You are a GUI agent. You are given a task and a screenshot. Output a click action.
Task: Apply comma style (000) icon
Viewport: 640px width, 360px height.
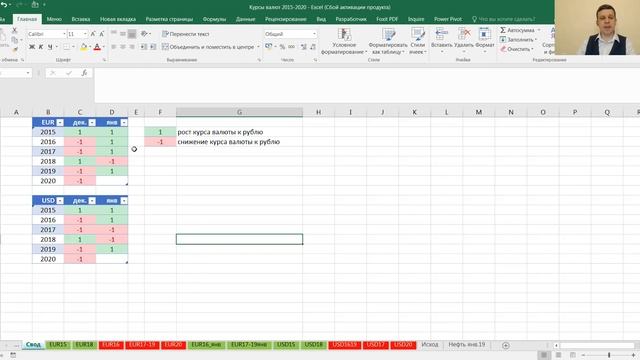click(291, 47)
